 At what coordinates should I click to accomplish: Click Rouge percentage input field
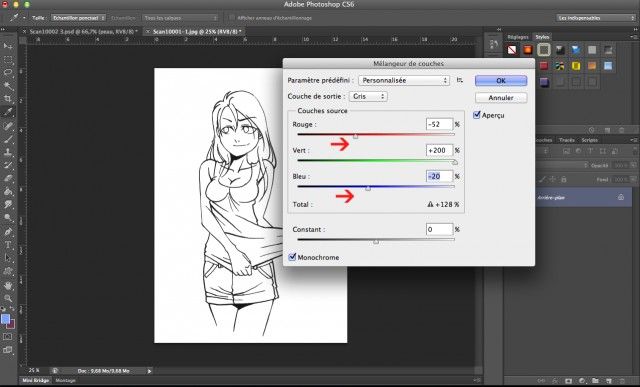439,124
